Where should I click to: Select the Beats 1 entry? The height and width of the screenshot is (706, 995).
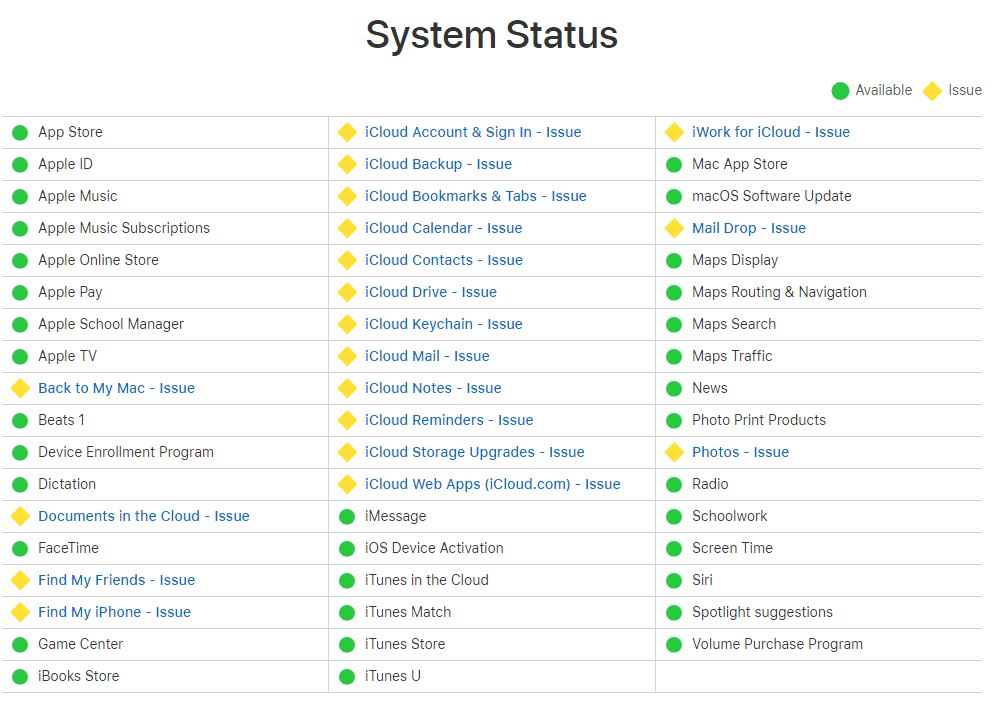[61, 420]
